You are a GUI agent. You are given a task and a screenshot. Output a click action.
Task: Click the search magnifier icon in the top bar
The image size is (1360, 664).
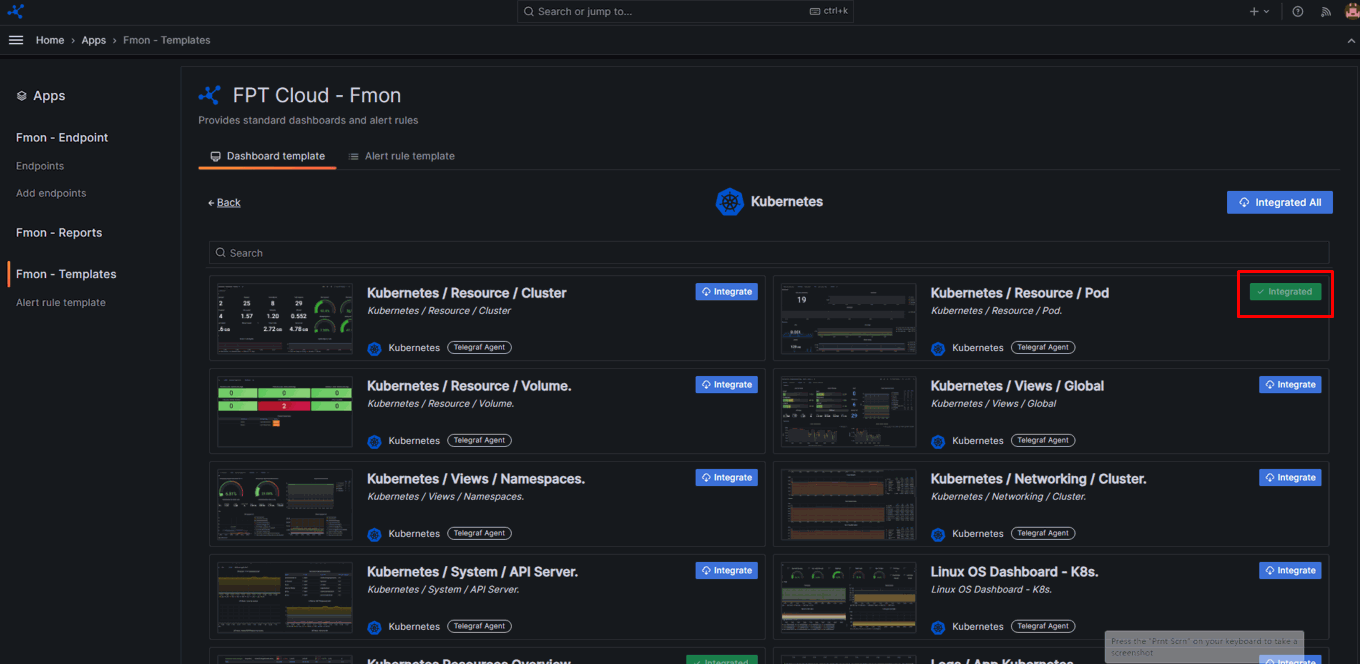[529, 11]
